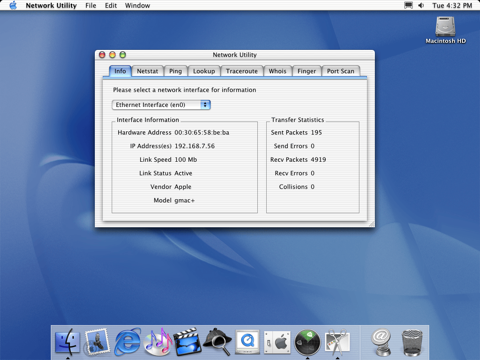Click the display icon in menu bar
480x360 pixels.
408,5
